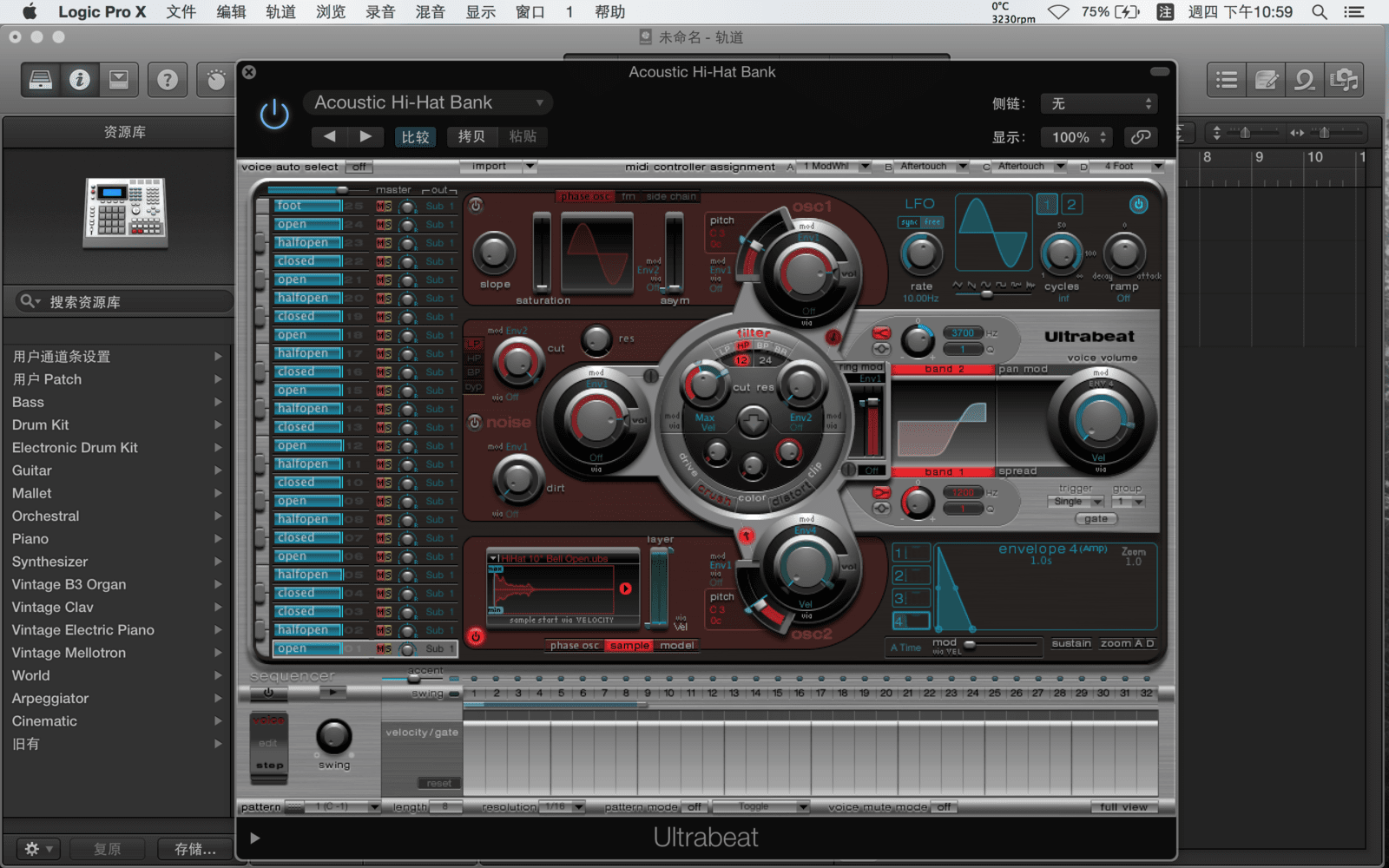Toggle the sequencer power button
Screen dimensions: 1389x868
[268, 692]
